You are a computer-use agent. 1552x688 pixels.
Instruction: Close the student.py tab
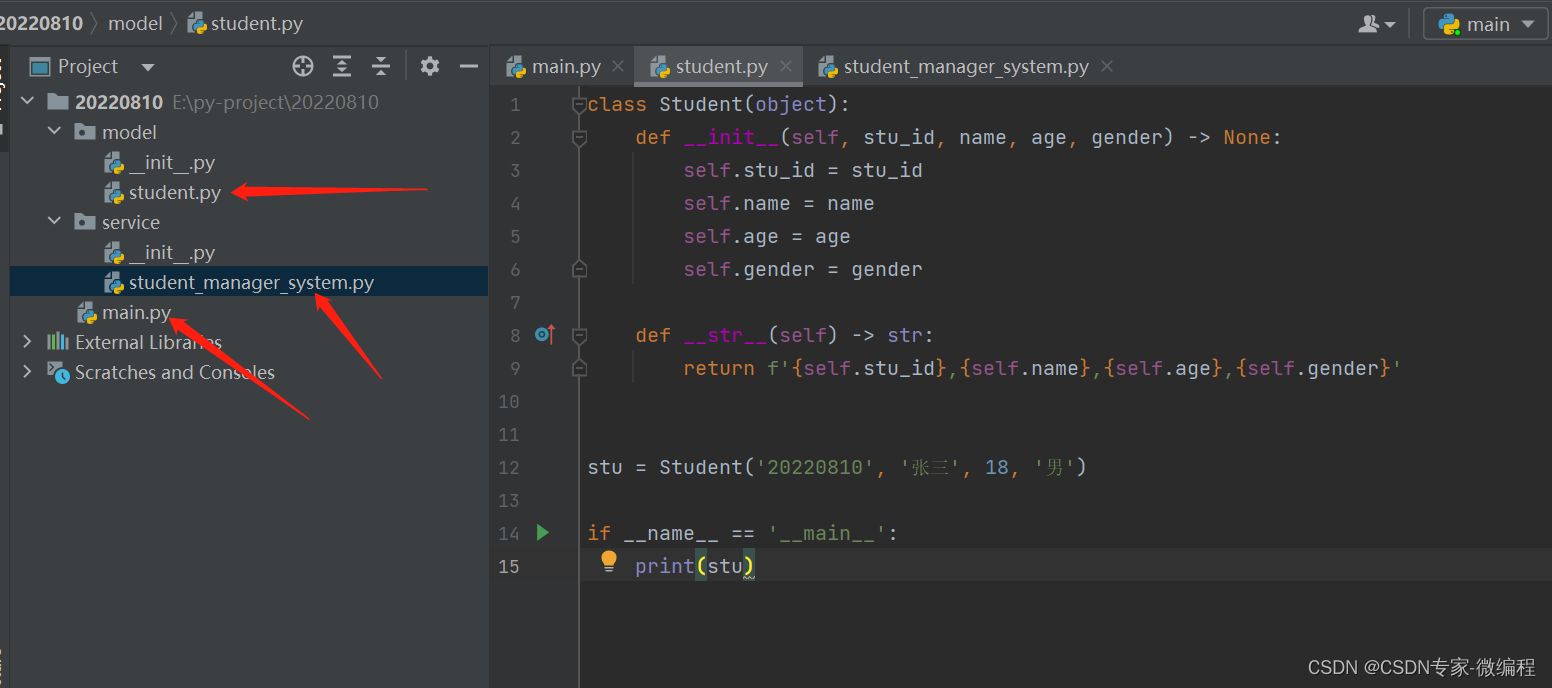coord(786,66)
